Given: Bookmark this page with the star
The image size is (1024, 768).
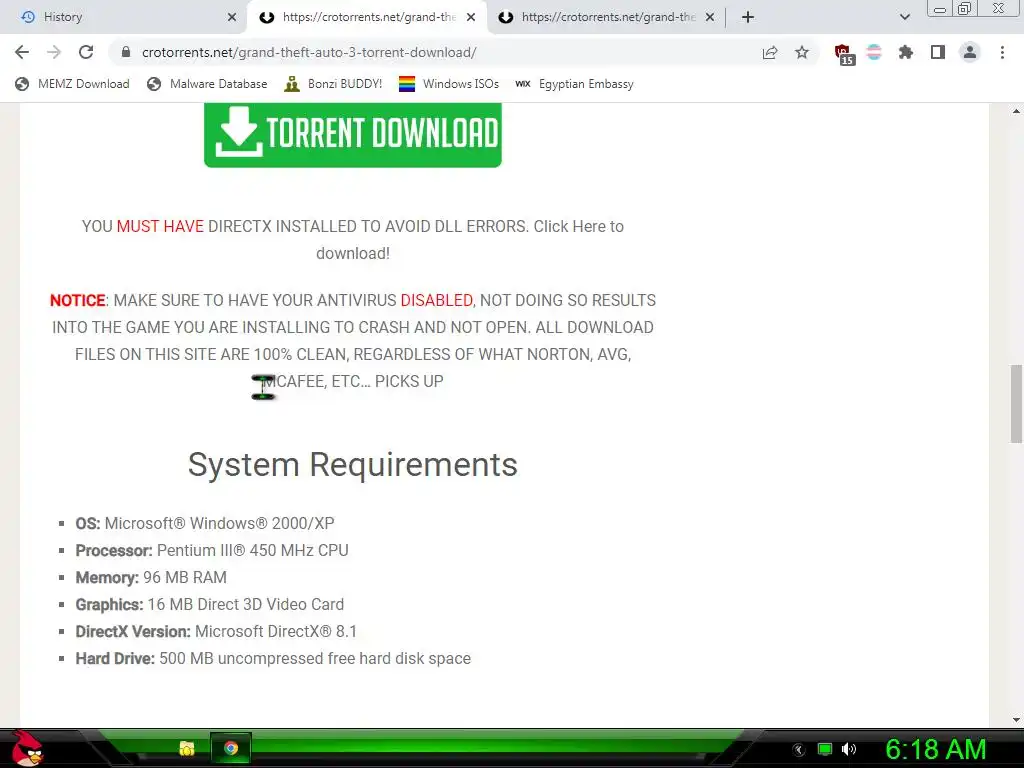Looking at the screenshot, I should 802,52.
